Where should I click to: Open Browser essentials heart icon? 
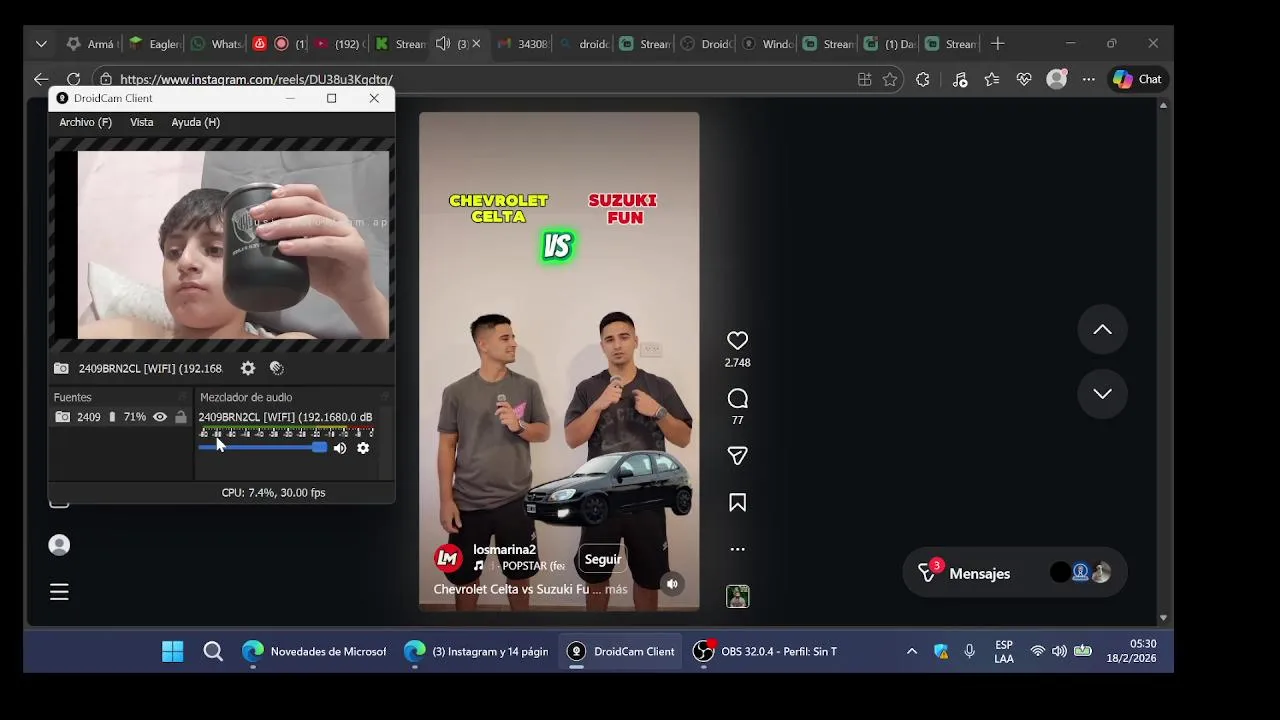[1024, 79]
